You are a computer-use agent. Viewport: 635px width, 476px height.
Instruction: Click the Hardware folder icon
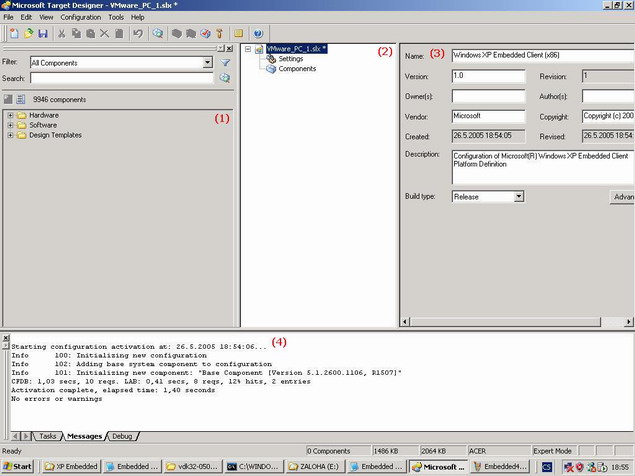click(22, 115)
